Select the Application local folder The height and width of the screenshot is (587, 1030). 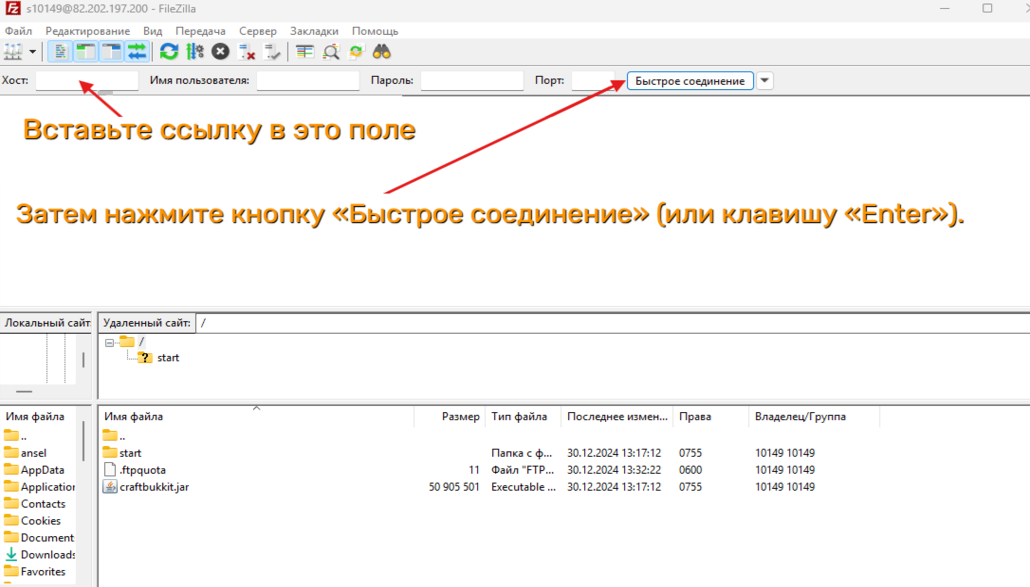point(39,487)
